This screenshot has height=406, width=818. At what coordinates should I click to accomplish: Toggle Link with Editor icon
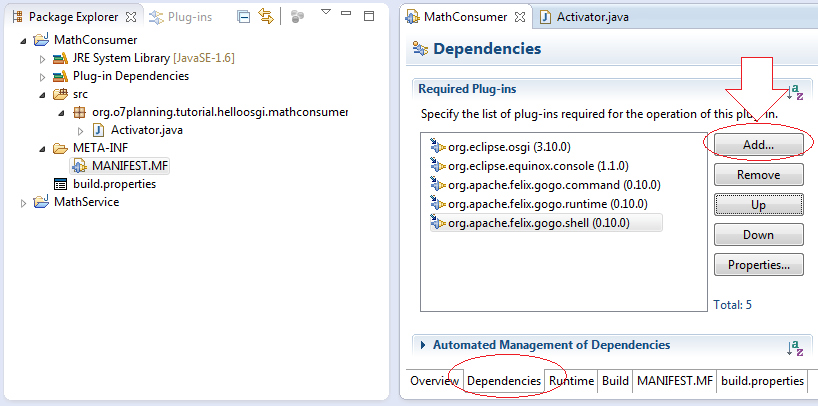[x=266, y=16]
